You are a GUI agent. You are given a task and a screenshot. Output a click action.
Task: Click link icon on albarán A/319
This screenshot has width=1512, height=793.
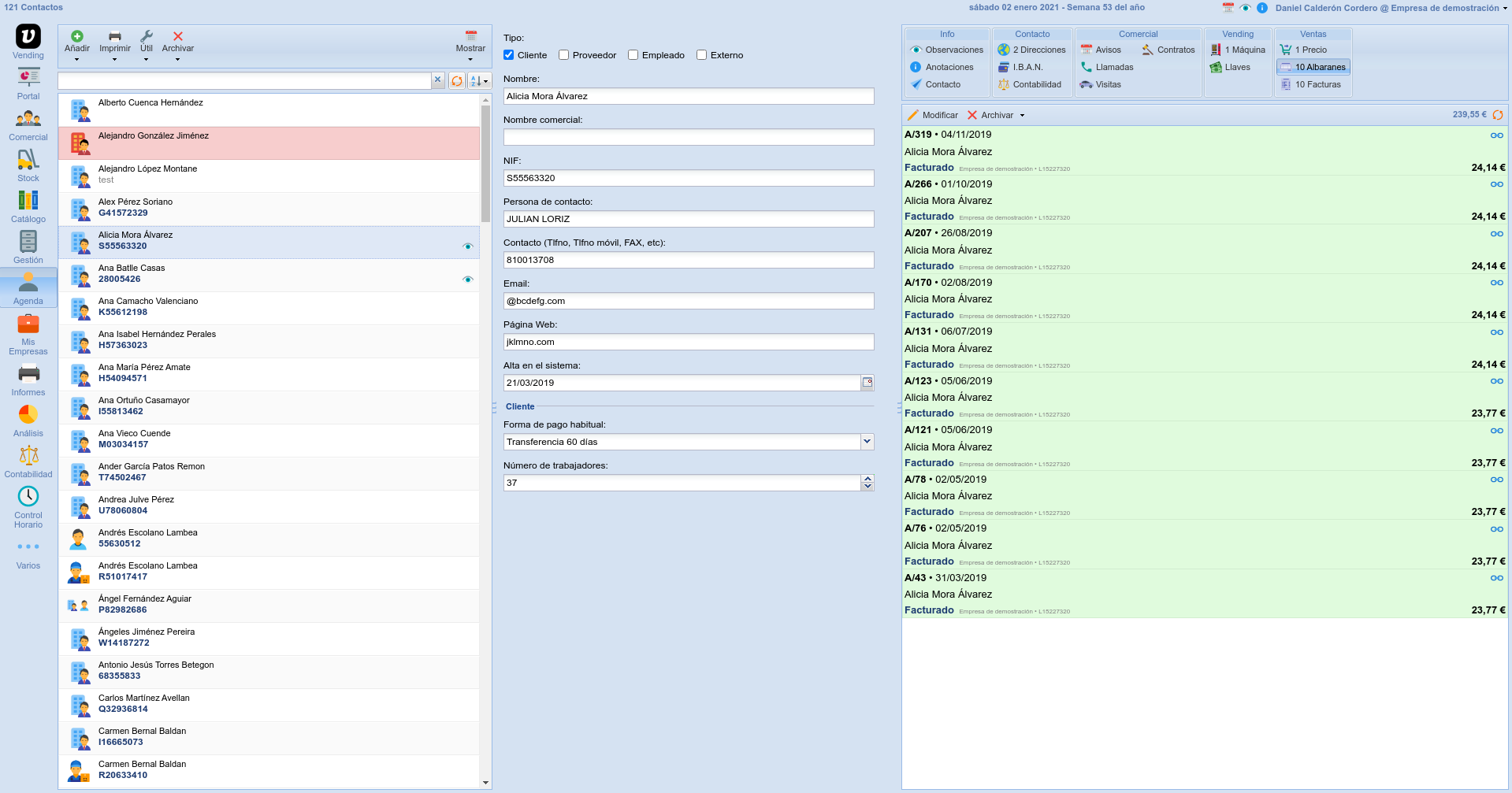1496,135
